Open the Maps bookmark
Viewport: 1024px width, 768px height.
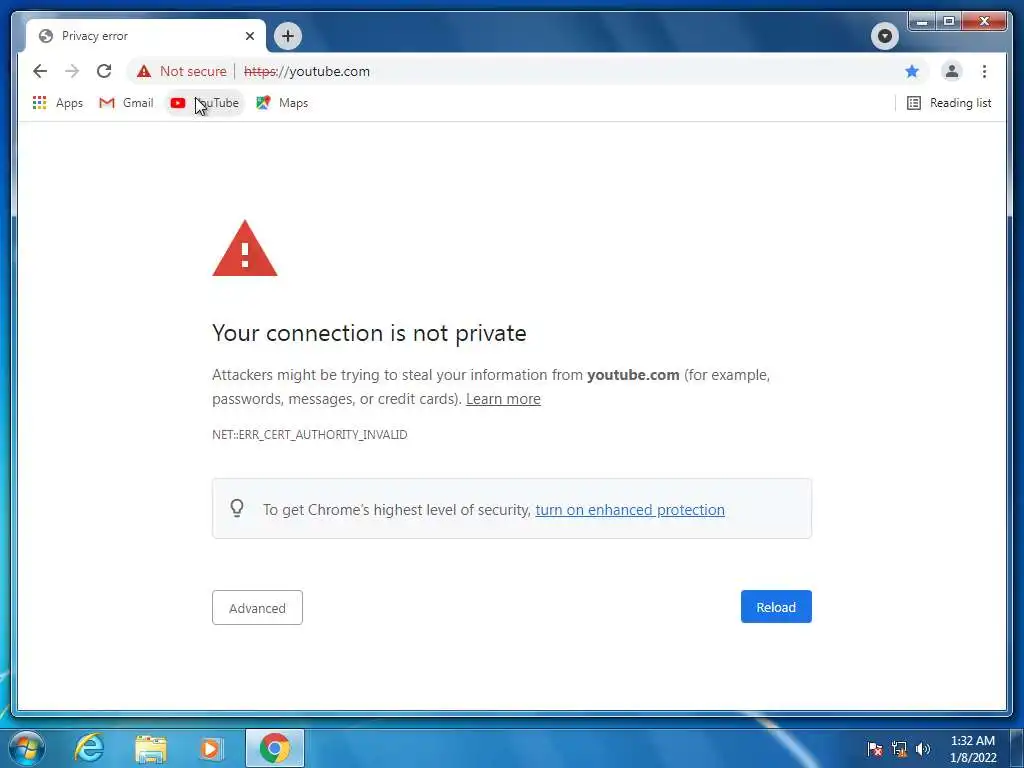[282, 103]
